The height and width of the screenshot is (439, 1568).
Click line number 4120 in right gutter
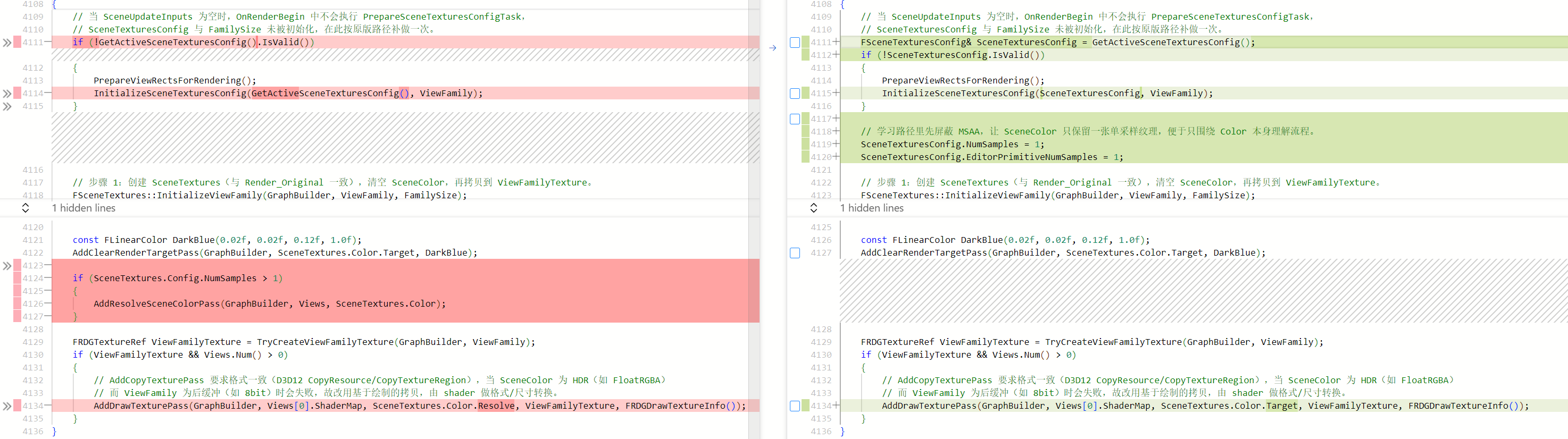(x=821, y=157)
